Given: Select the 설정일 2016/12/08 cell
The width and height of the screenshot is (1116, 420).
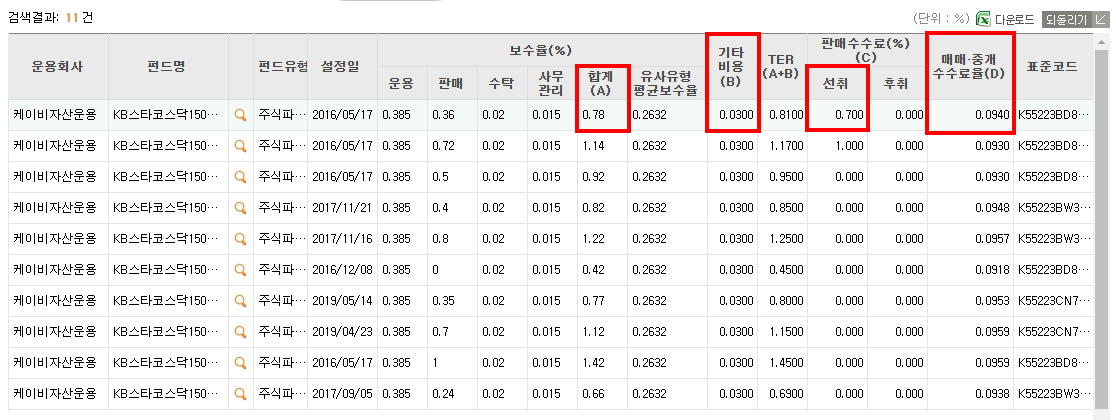Looking at the screenshot, I should (342, 270).
